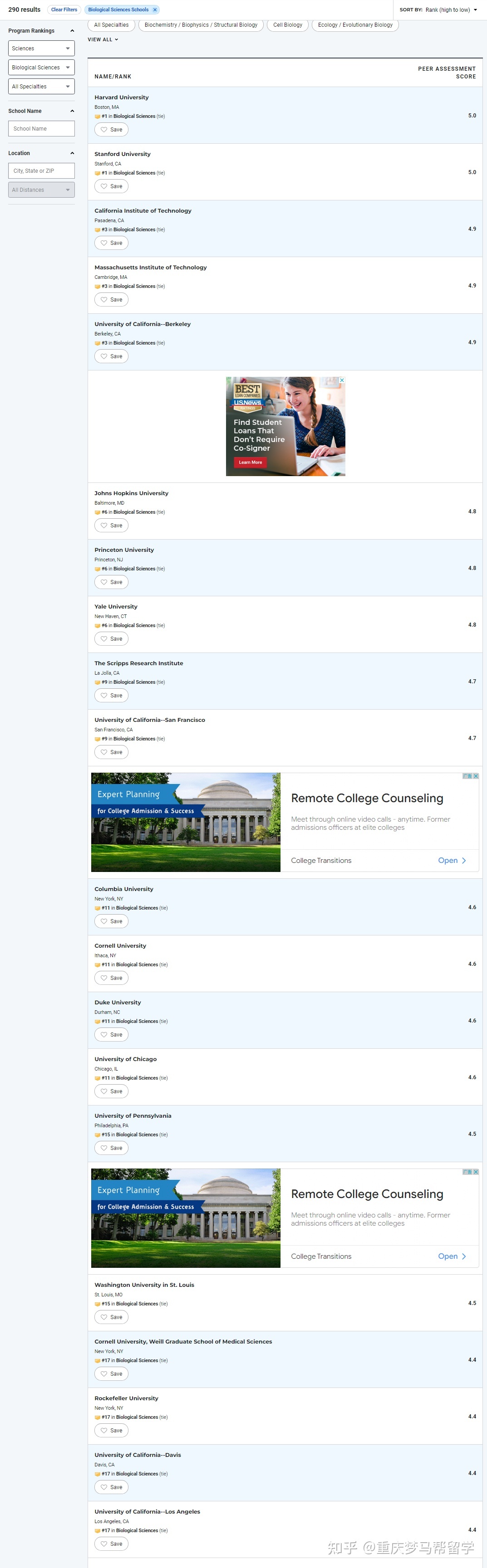Save University of Chicago
This screenshot has width=487, height=1568.
[112, 1091]
